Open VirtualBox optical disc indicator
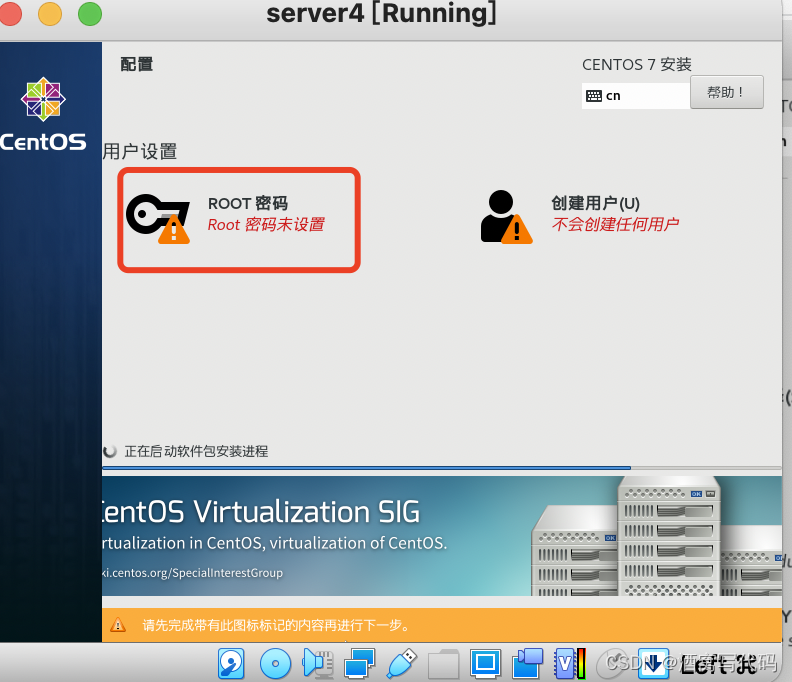Screen dimensions: 792x682 click(x=275, y=663)
